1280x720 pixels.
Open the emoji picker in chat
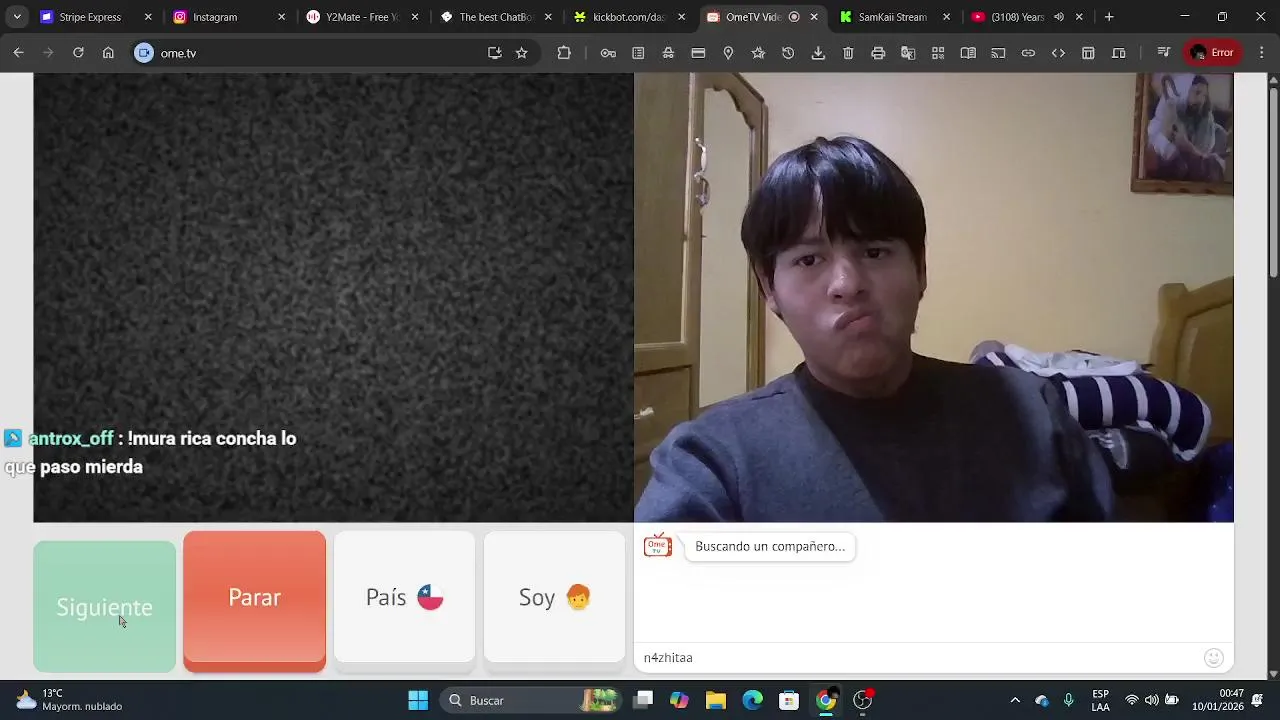(x=1214, y=658)
